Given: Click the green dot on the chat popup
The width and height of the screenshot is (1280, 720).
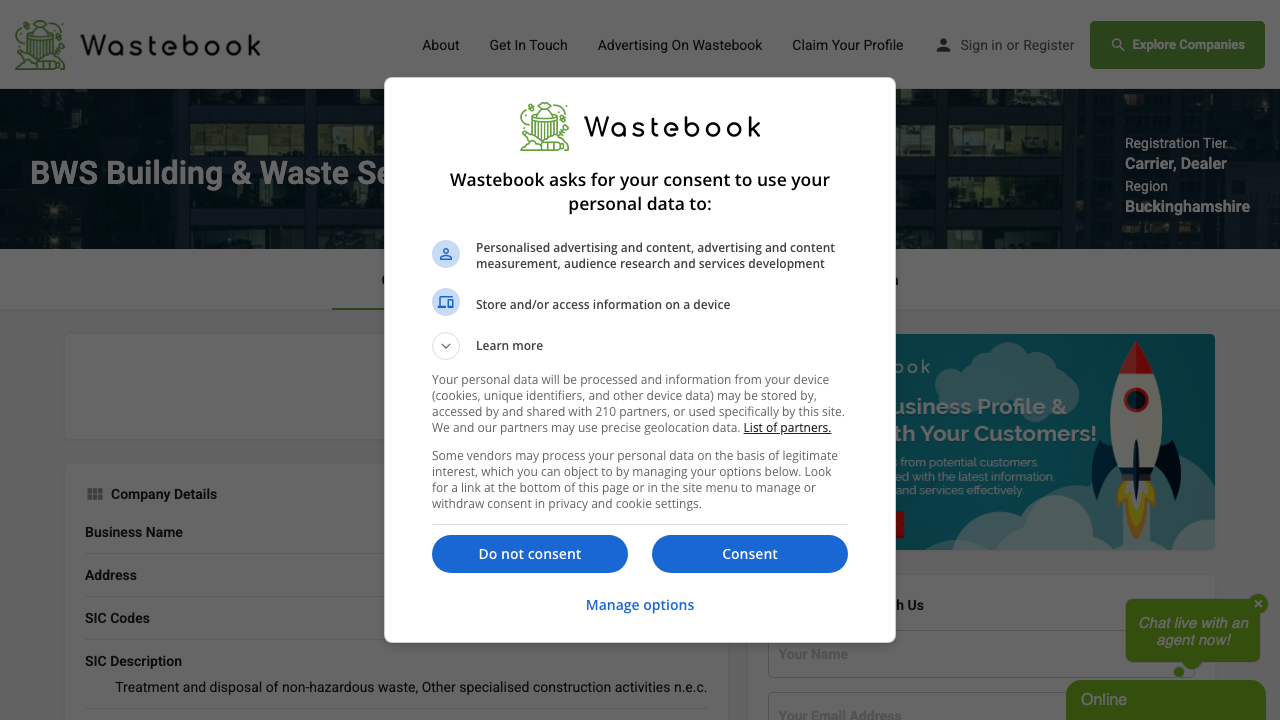Looking at the screenshot, I should click(x=1180, y=673).
